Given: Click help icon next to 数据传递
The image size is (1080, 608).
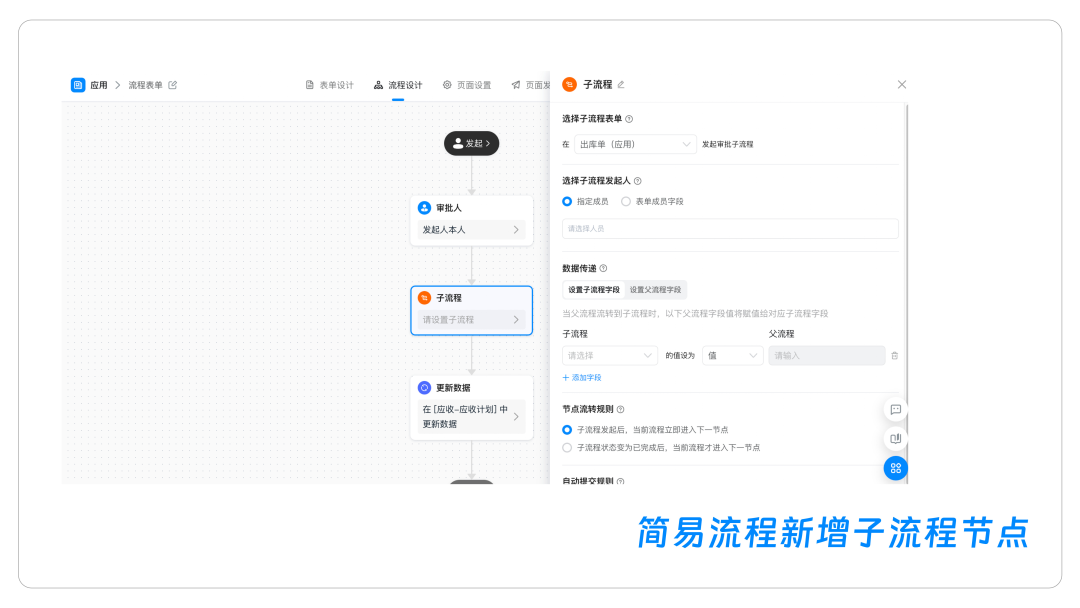Looking at the screenshot, I should pyautogui.click(x=603, y=269).
